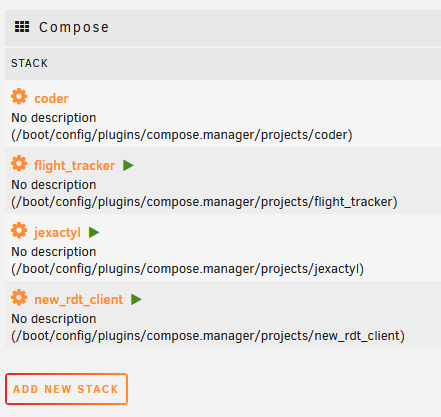Edit coder's "No description" text

click(x=54, y=118)
